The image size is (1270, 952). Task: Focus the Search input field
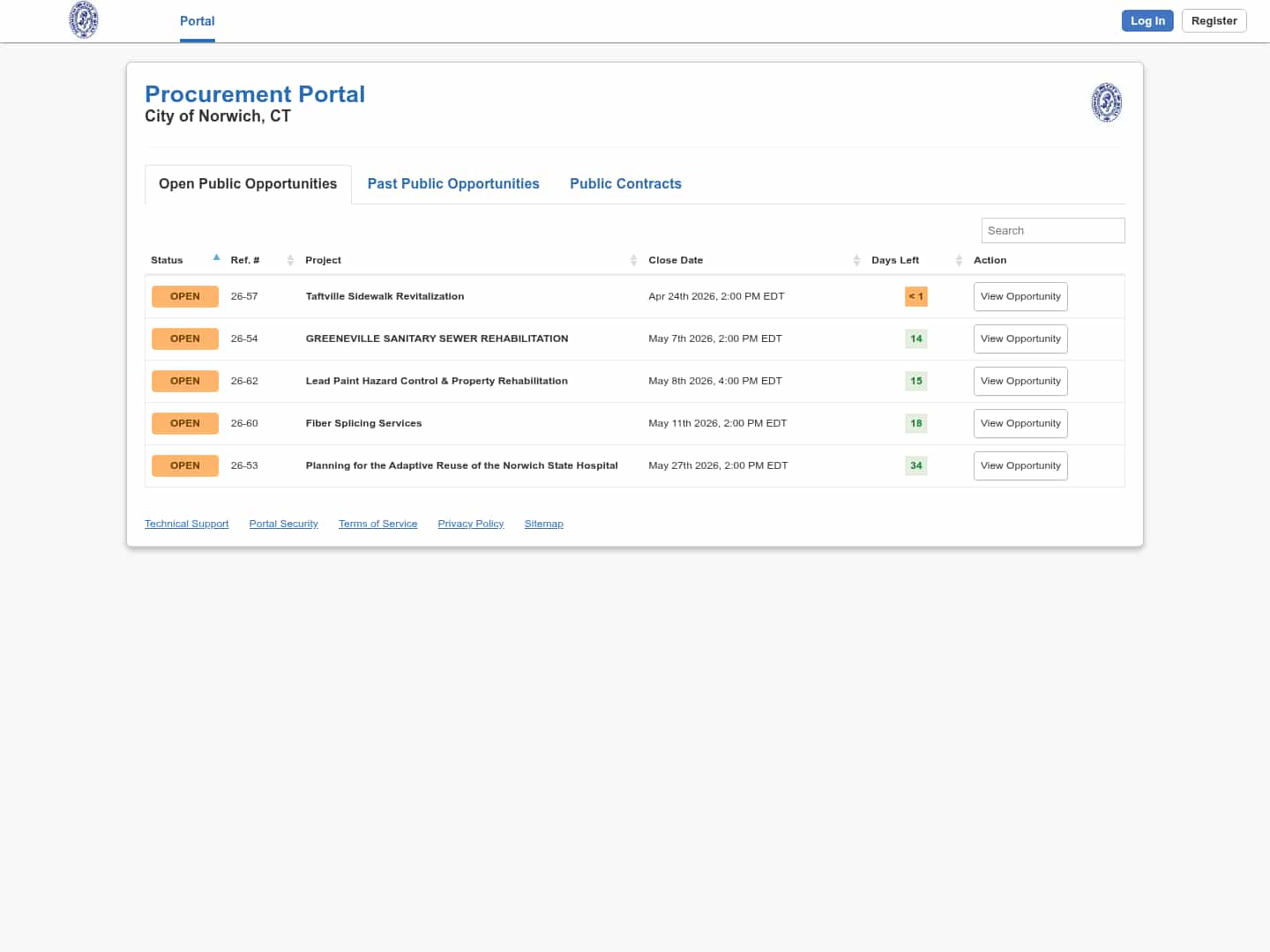point(1052,231)
